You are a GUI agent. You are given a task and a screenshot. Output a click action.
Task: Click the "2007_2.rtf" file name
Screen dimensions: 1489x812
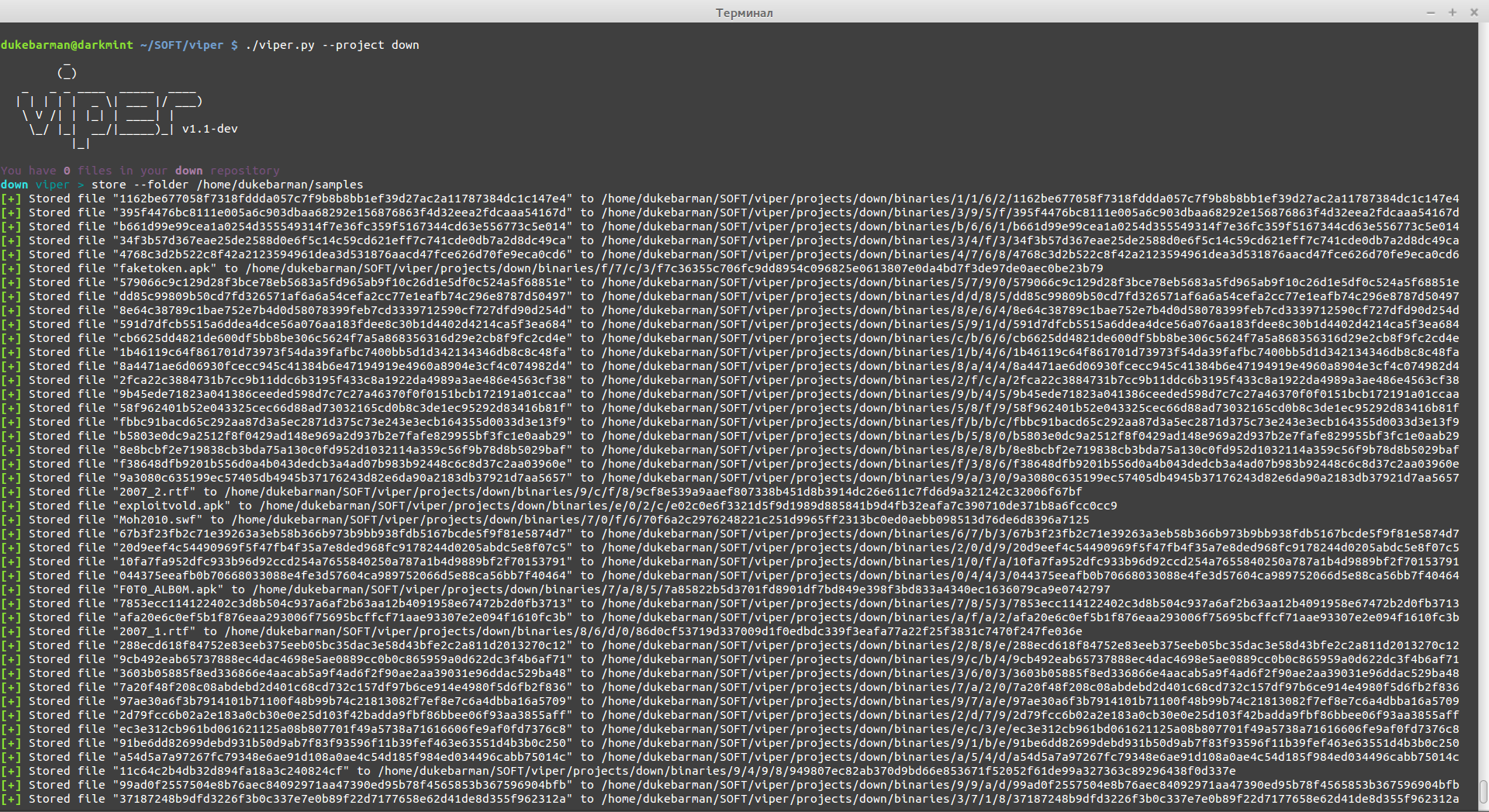[x=154, y=492]
